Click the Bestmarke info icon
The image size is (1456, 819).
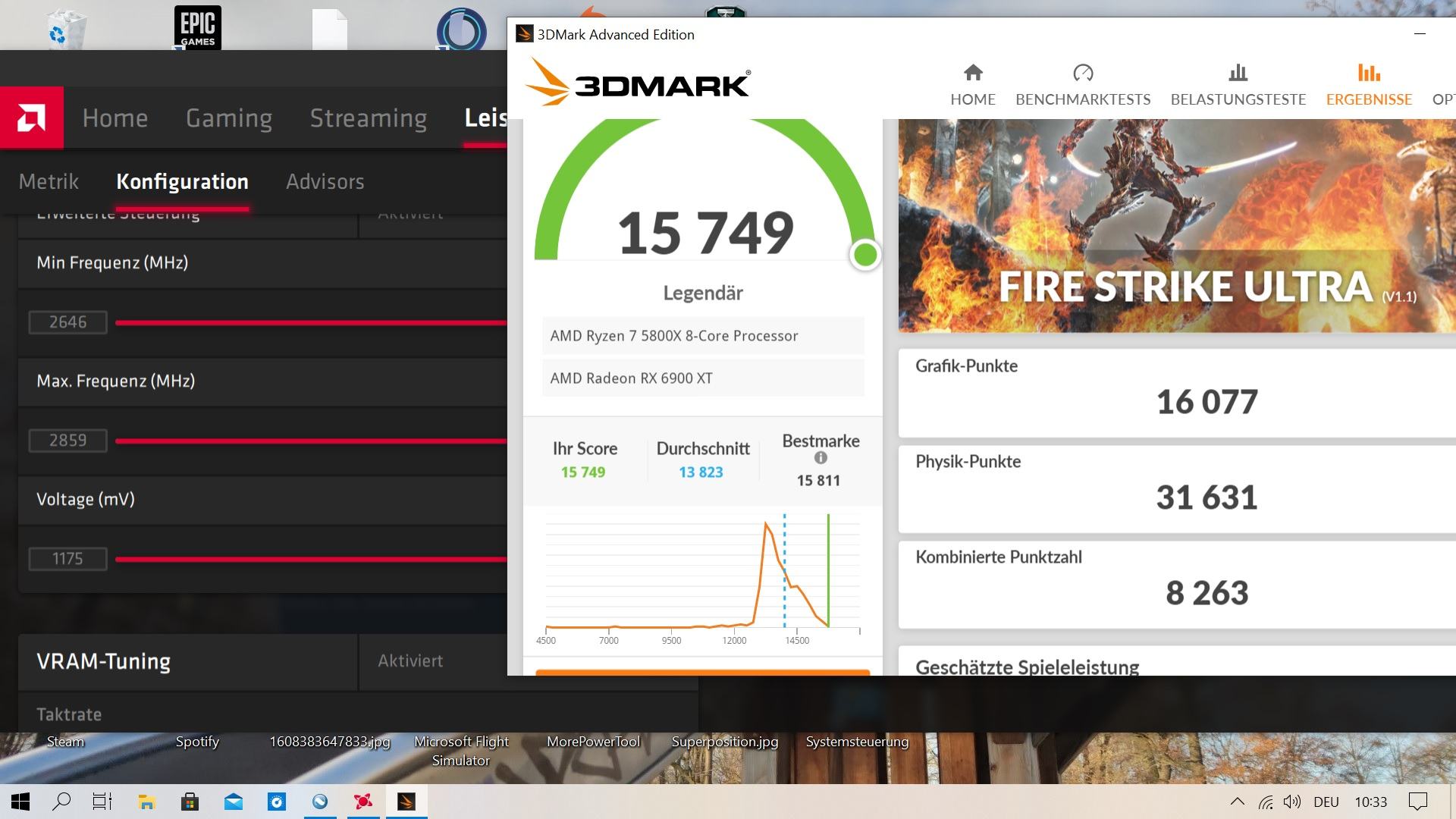[x=821, y=458]
